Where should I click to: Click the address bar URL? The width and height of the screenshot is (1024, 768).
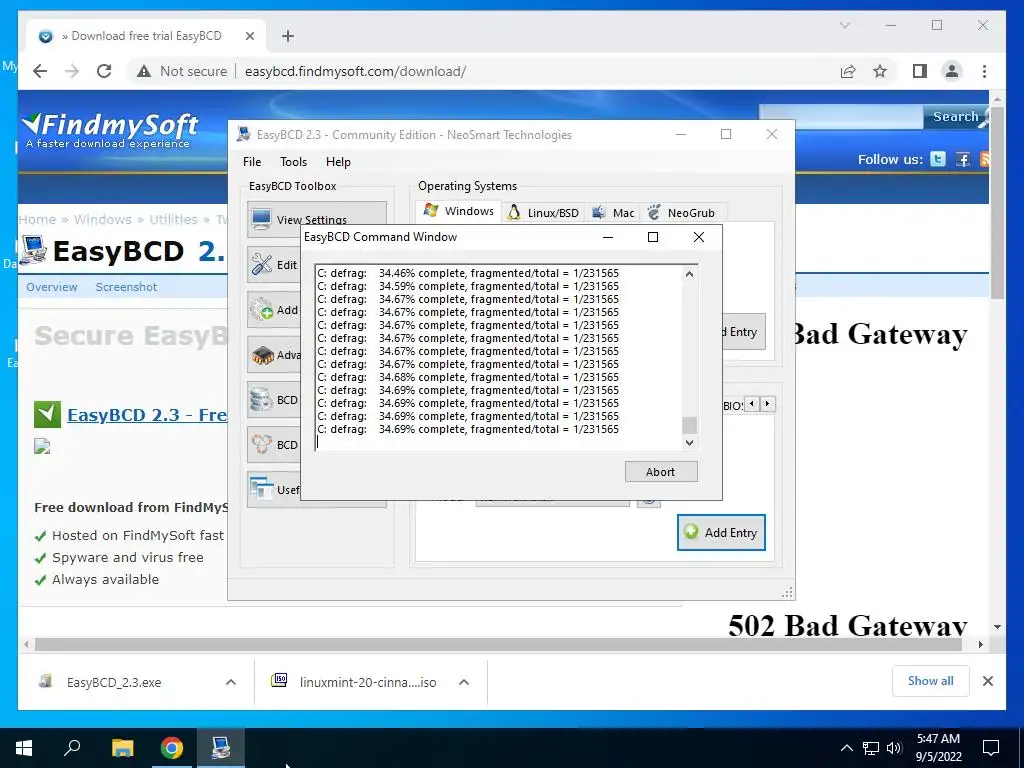[x=355, y=71]
